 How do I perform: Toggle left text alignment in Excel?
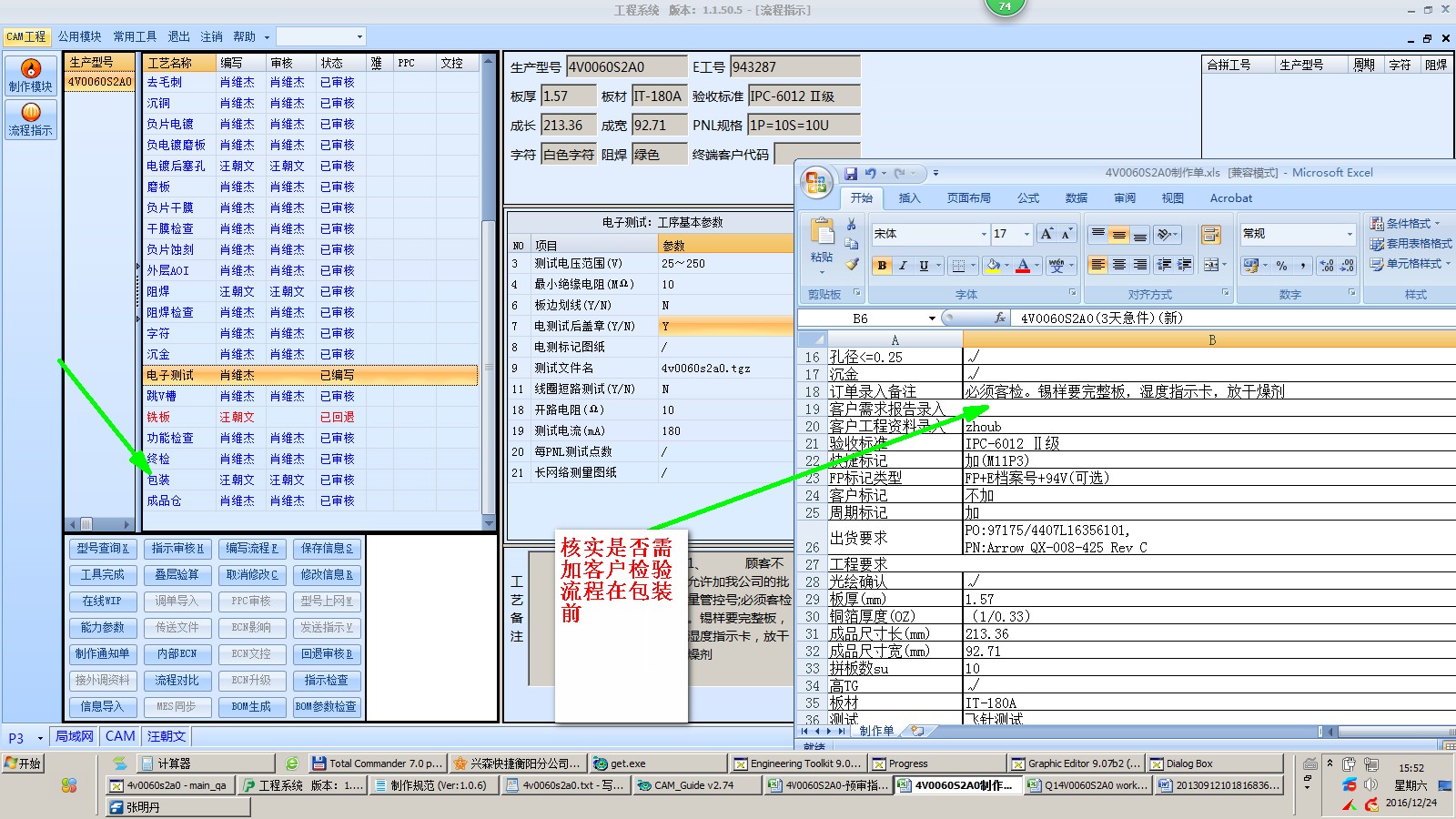click(1098, 265)
